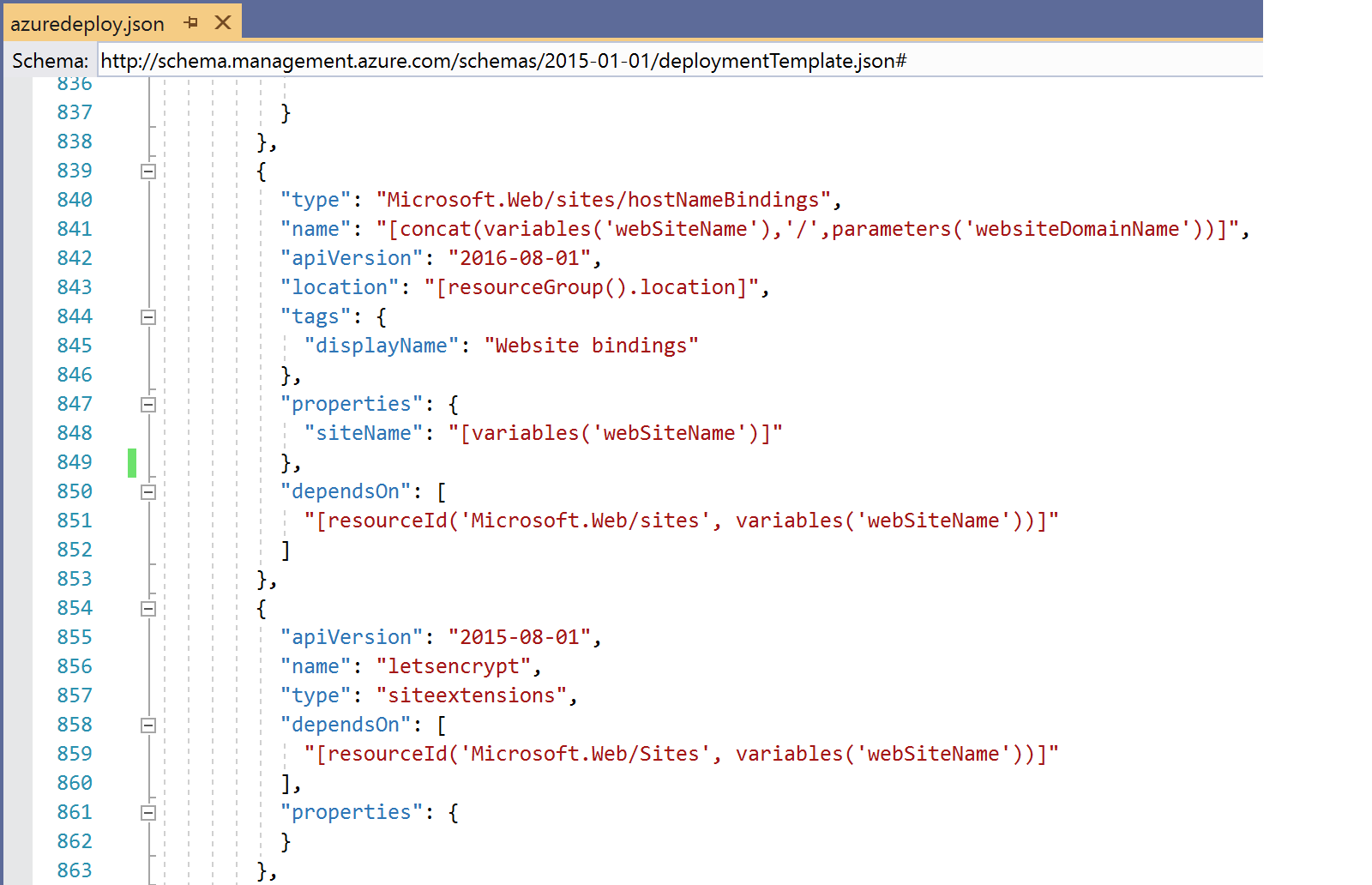
Task: Click the resourceId string on line 859
Action: (681, 754)
